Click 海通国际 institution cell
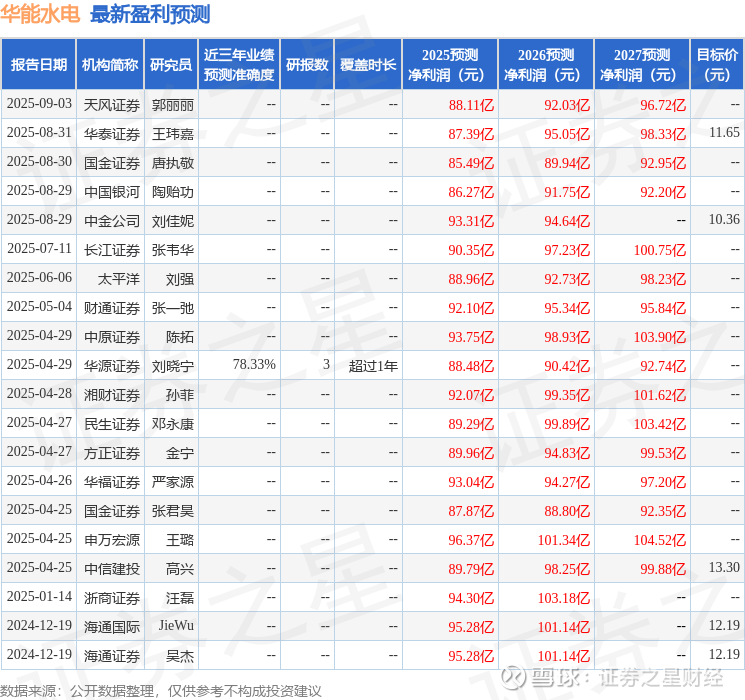 pyautogui.click(x=112, y=627)
